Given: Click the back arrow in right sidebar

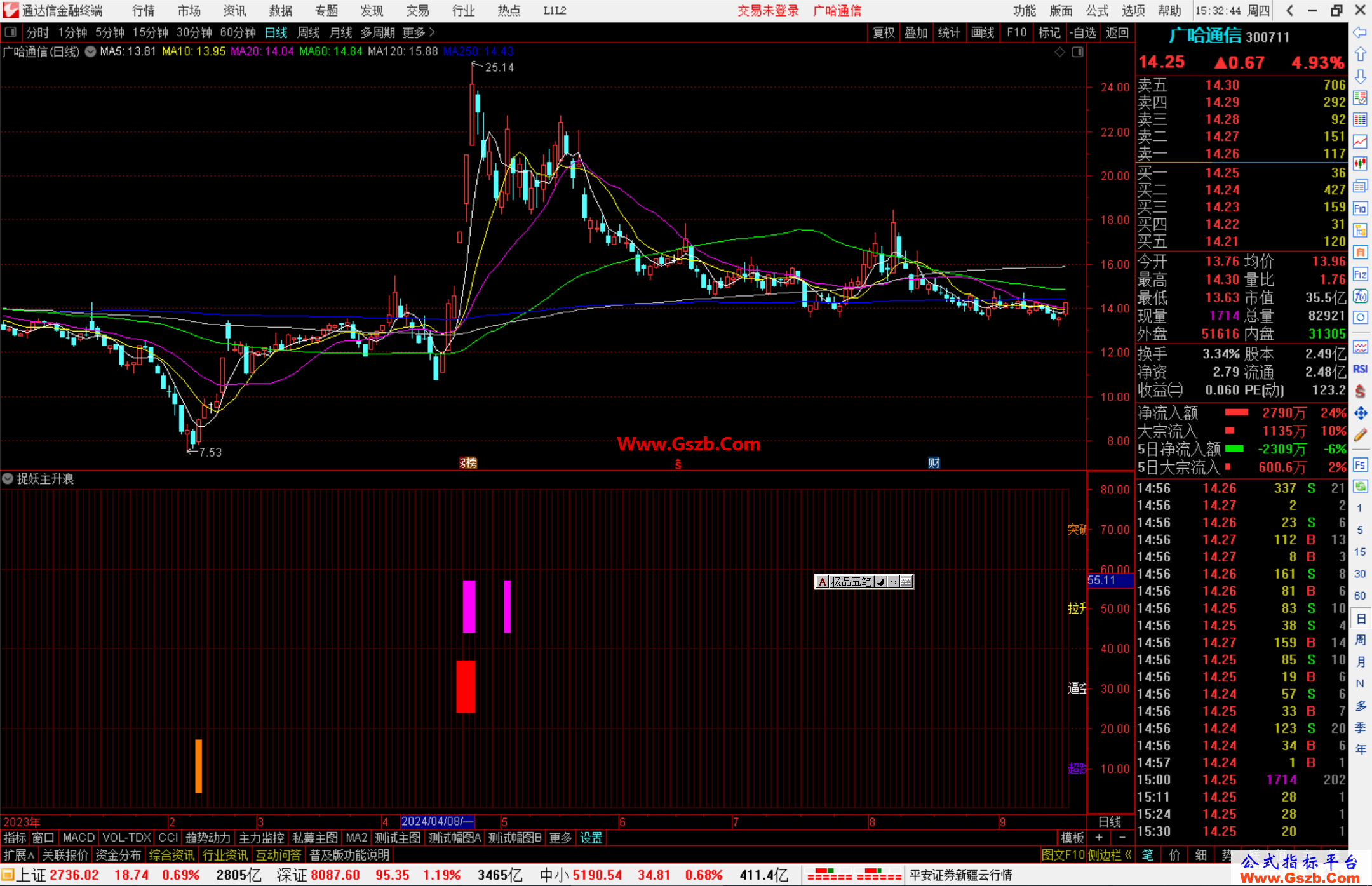Looking at the screenshot, I should pyautogui.click(x=1360, y=32).
